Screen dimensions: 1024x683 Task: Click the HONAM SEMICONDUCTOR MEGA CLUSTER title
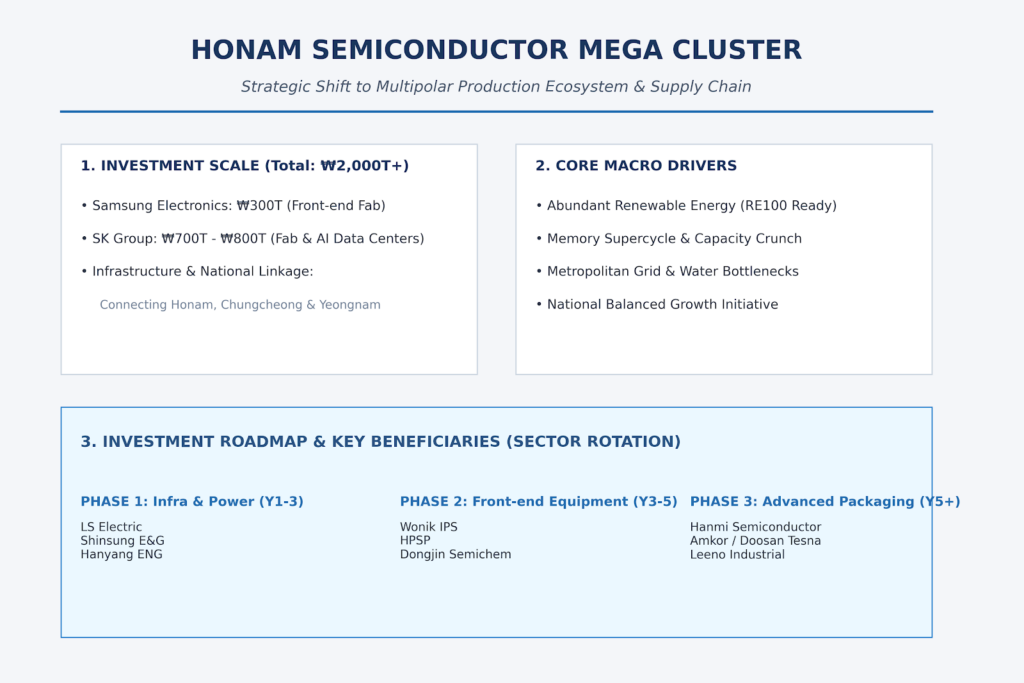(x=496, y=50)
